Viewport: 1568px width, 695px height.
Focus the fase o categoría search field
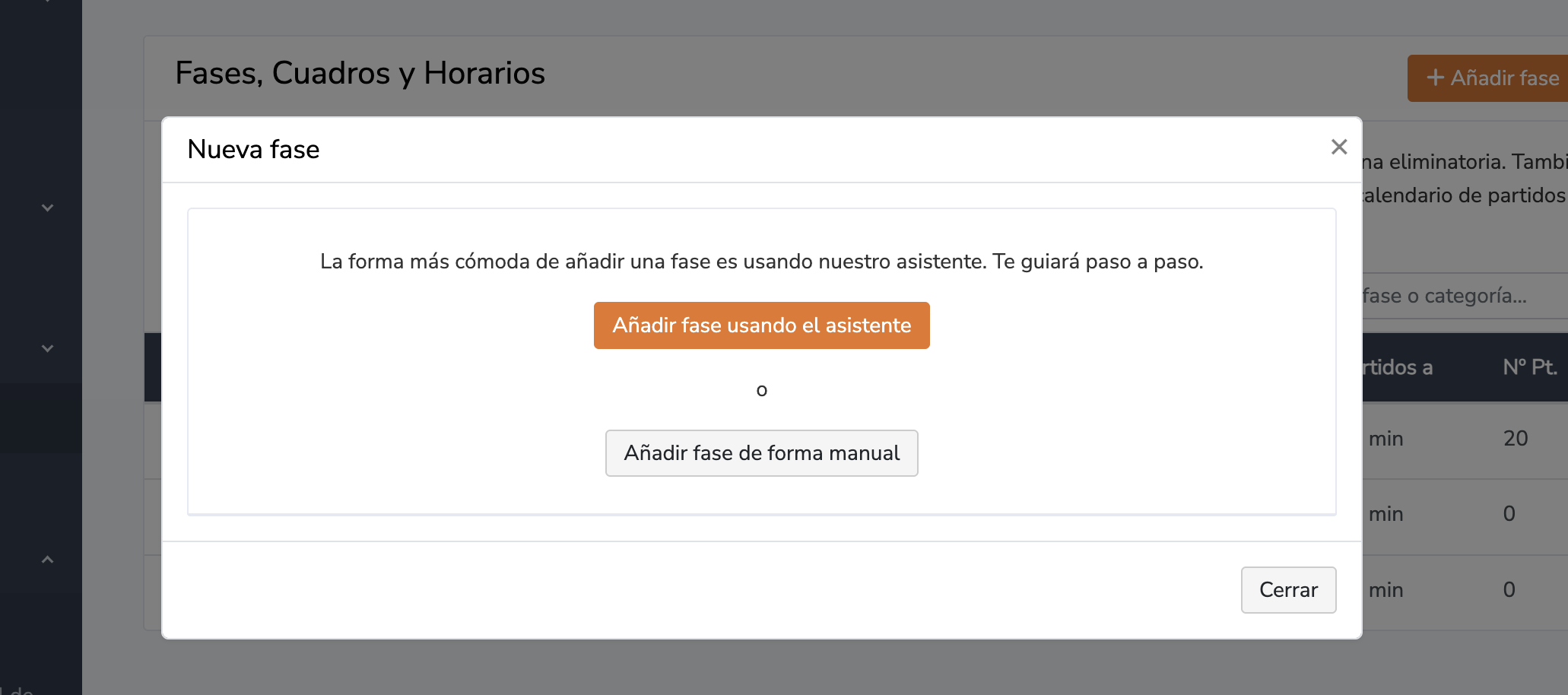(x=1460, y=296)
